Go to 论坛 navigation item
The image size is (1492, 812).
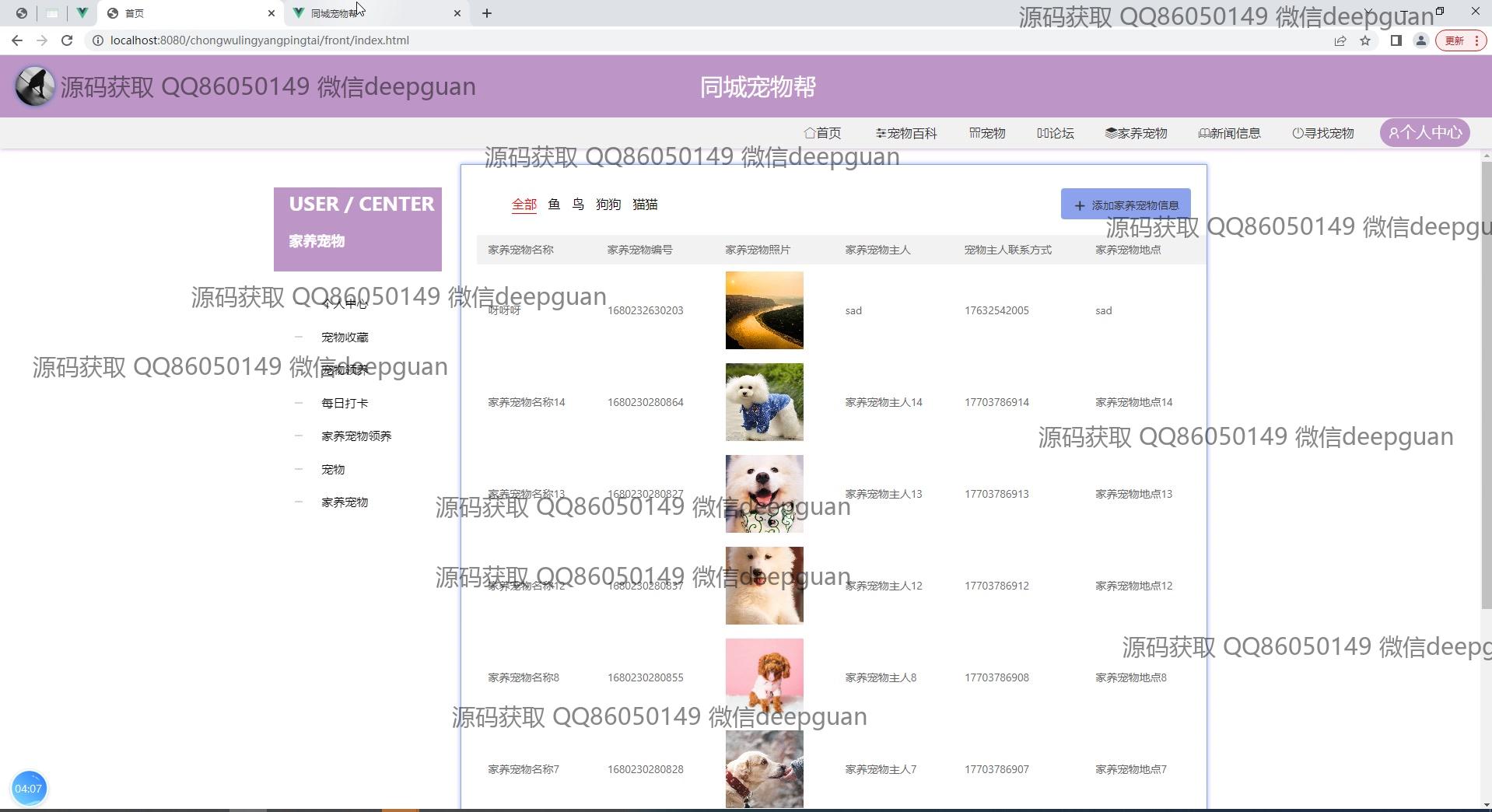1056,133
